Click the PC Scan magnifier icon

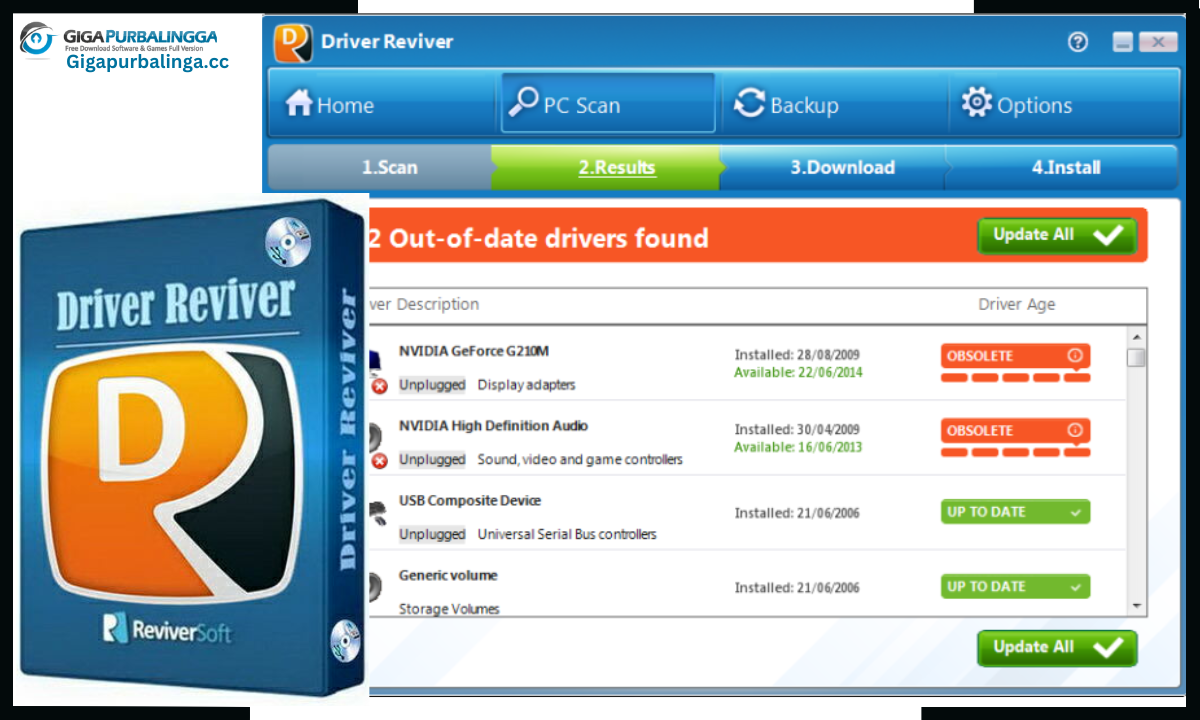pyautogui.click(x=523, y=102)
